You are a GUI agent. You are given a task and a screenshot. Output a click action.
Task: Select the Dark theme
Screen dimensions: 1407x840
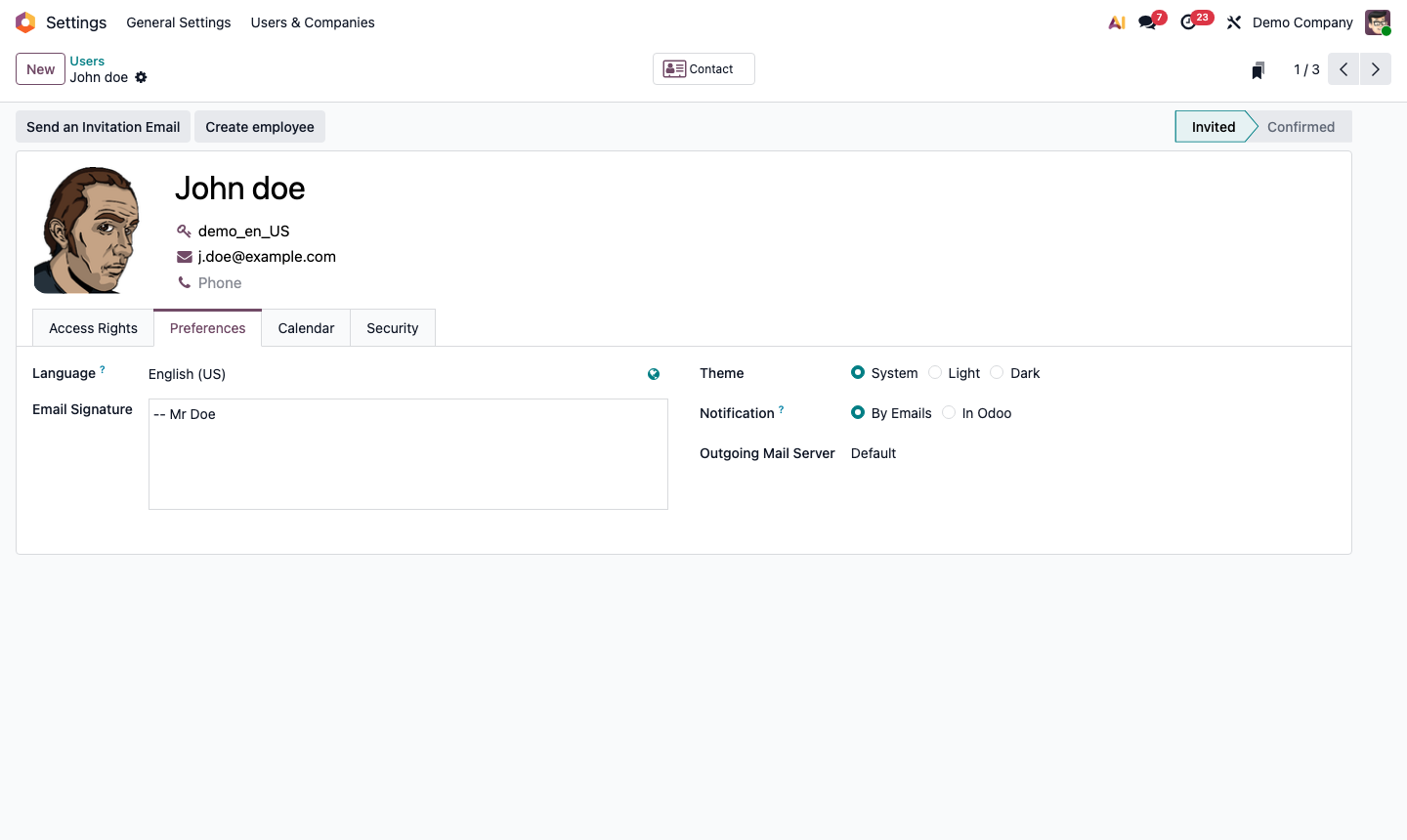pos(996,372)
